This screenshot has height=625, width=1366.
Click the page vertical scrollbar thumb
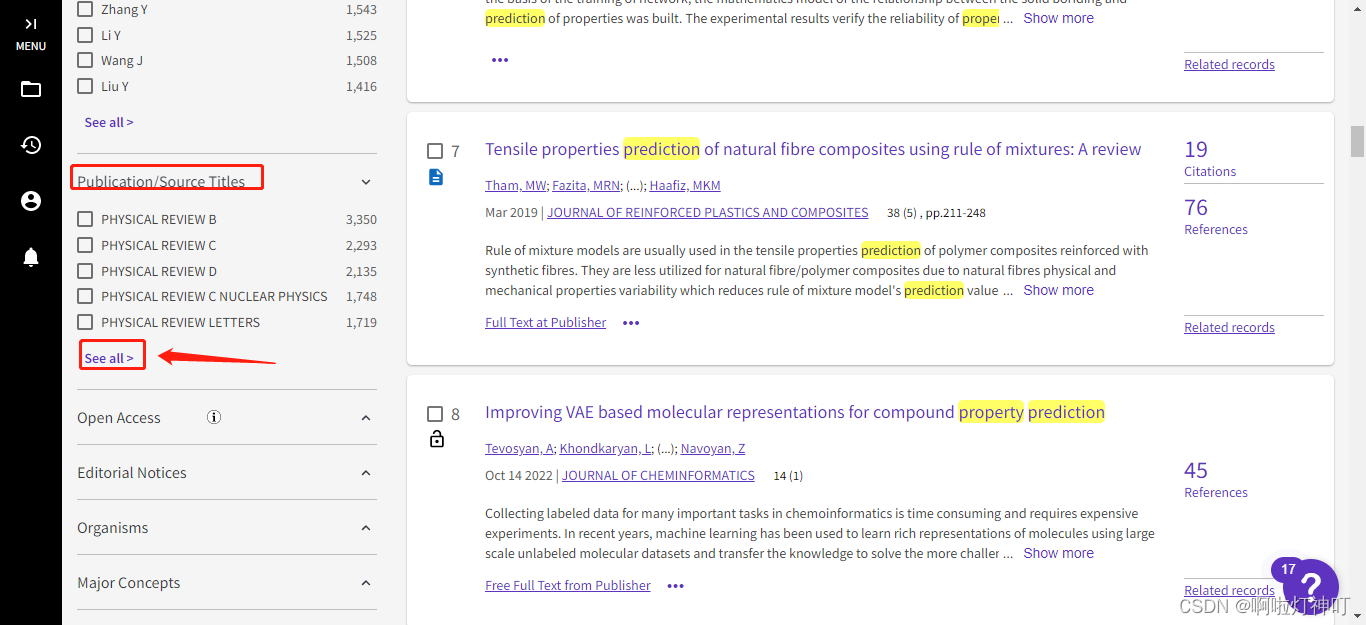click(x=1357, y=141)
